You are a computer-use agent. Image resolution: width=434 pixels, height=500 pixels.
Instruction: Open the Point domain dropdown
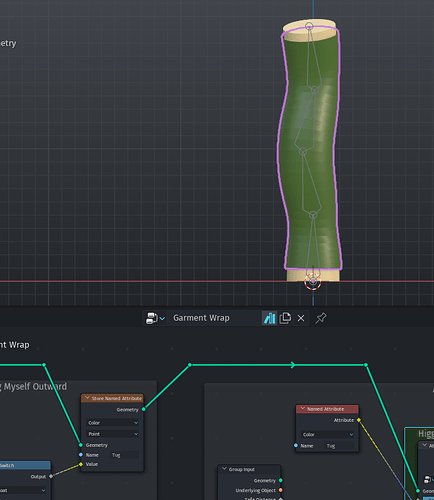click(112, 434)
